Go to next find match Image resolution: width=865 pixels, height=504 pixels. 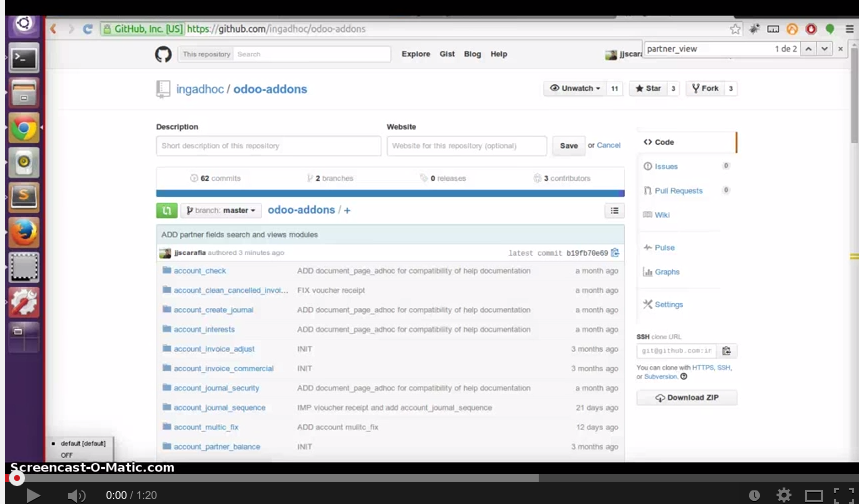pyautogui.click(x=824, y=49)
